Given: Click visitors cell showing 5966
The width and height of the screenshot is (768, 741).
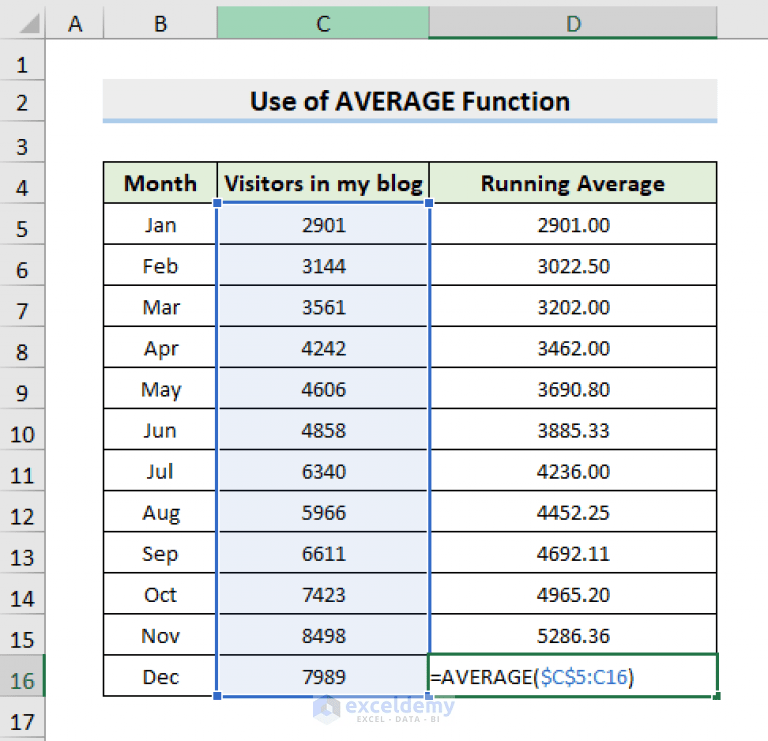Looking at the screenshot, I should 323,512.
